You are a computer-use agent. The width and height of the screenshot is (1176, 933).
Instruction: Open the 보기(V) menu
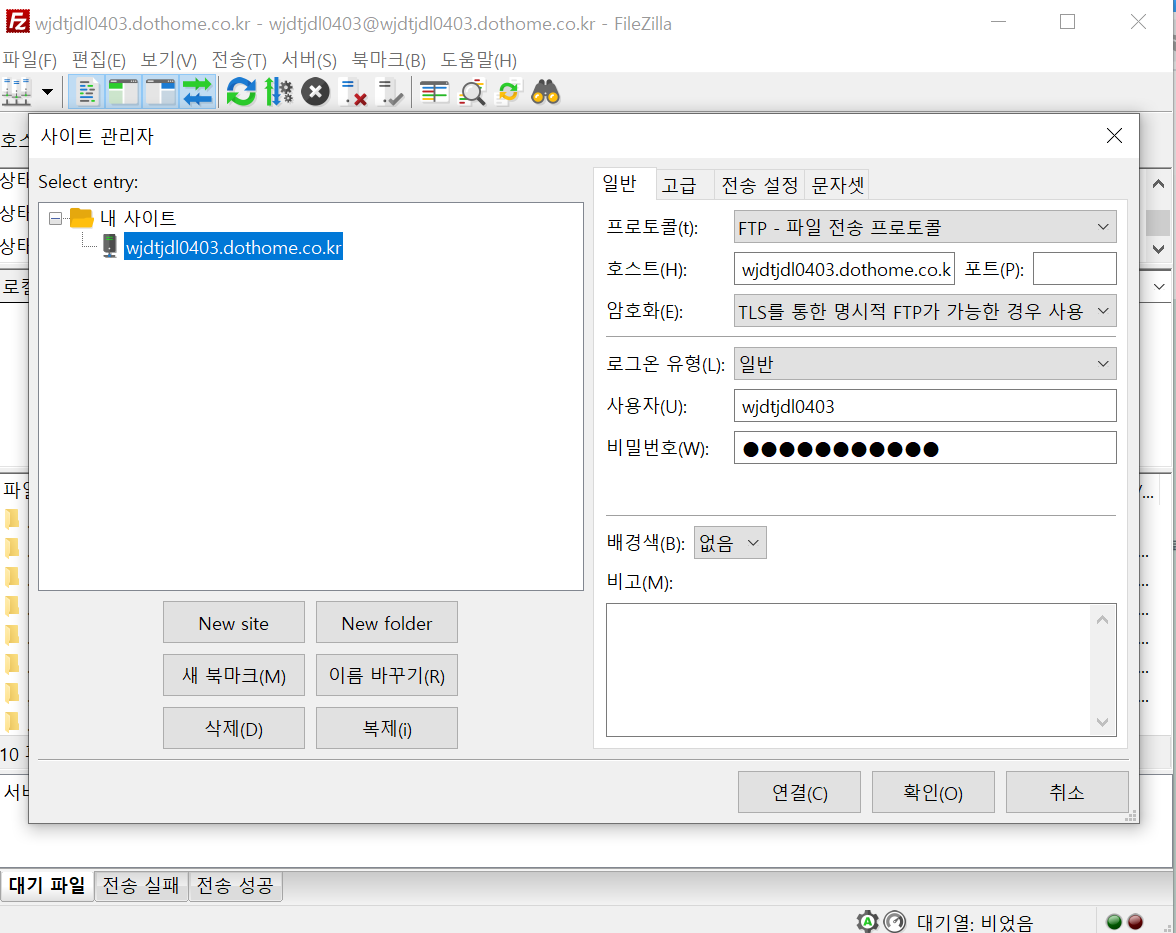click(168, 60)
